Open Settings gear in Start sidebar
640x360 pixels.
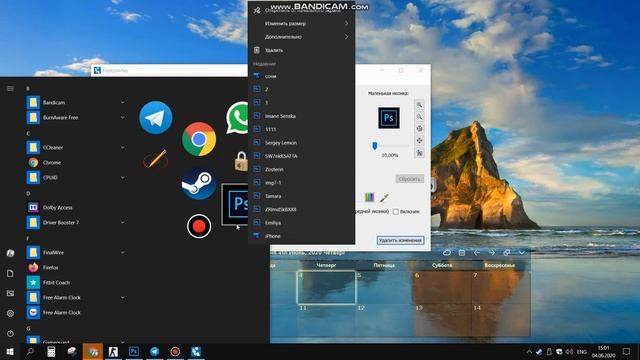click(x=10, y=313)
